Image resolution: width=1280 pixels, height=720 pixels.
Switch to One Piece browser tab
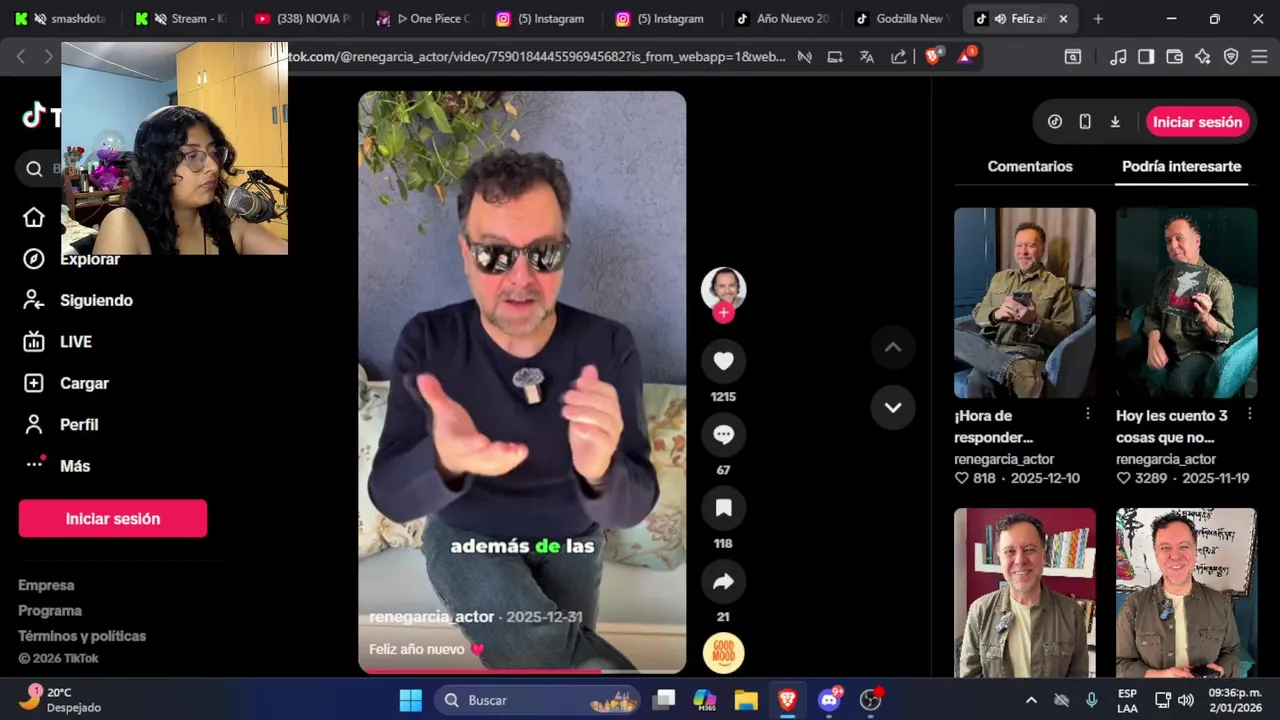coord(422,19)
